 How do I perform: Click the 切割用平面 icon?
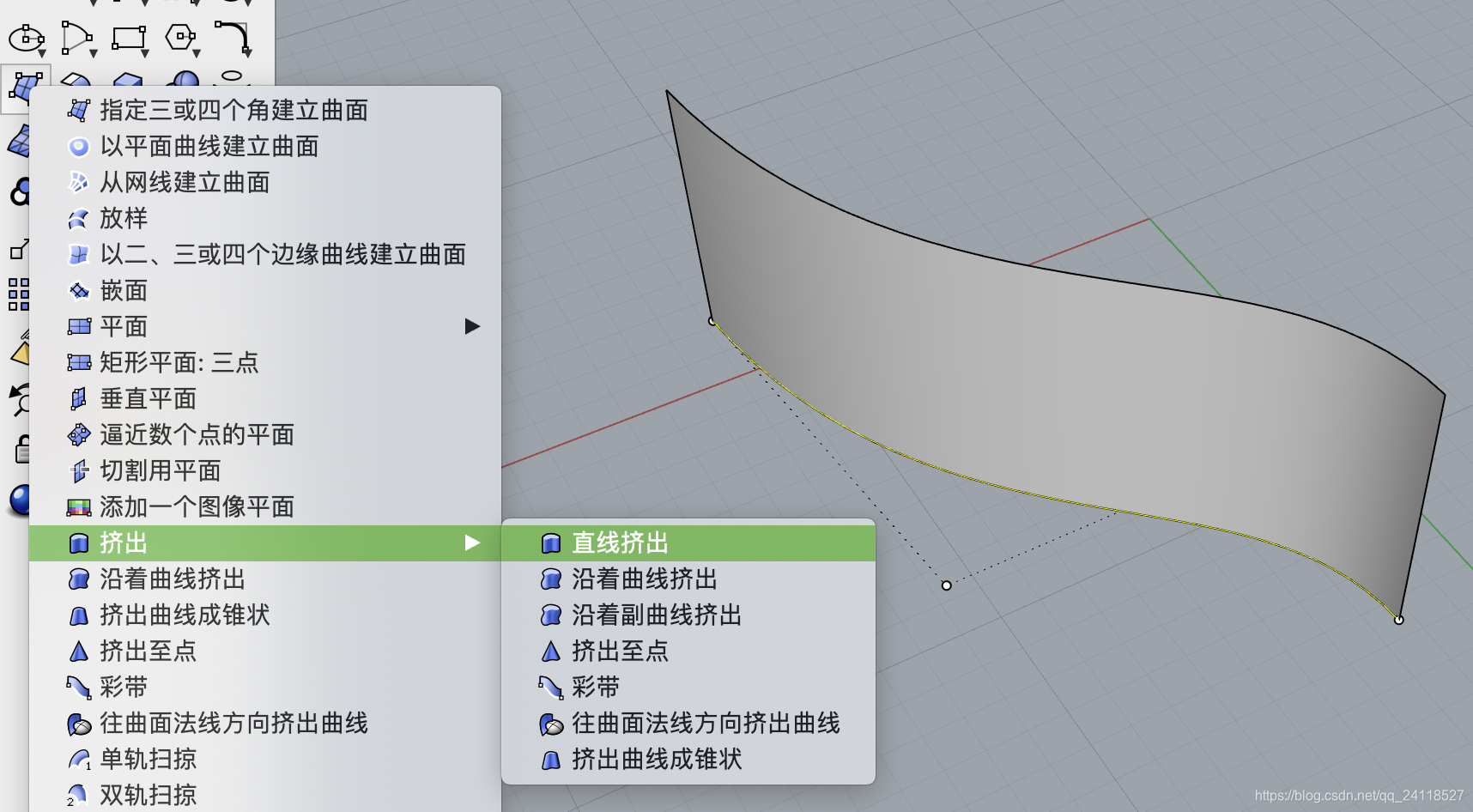coord(79,470)
